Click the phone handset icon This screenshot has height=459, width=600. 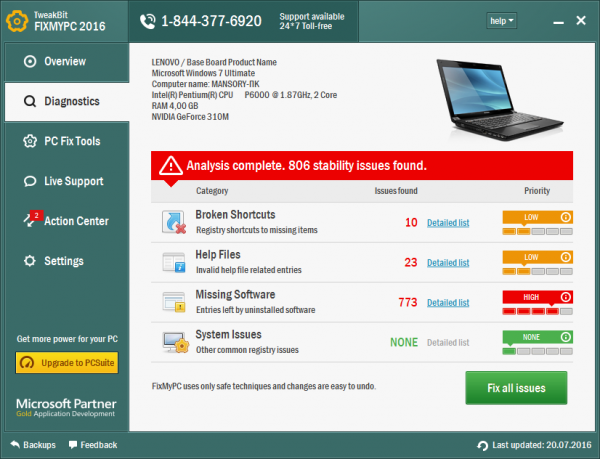tap(148, 21)
